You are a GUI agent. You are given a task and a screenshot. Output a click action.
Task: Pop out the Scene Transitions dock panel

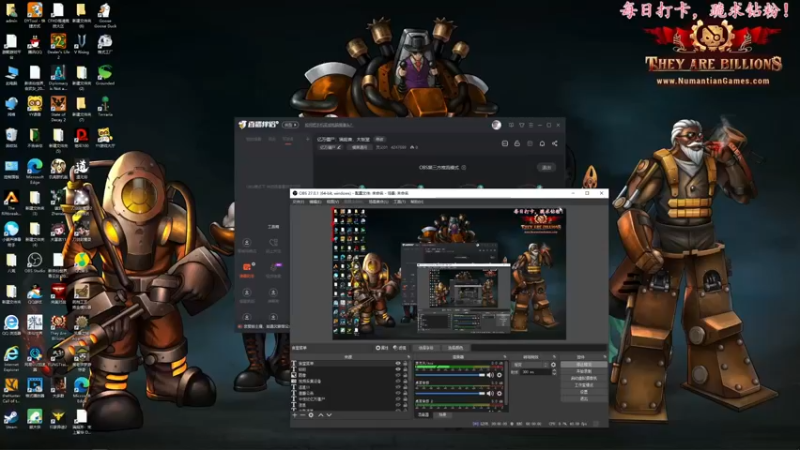(554, 357)
